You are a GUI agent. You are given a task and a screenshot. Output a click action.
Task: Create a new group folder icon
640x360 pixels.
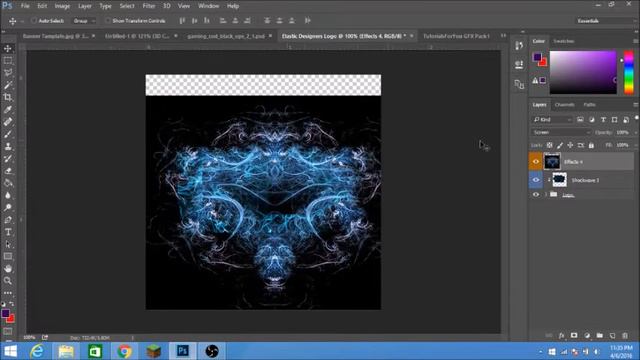(x=600, y=336)
